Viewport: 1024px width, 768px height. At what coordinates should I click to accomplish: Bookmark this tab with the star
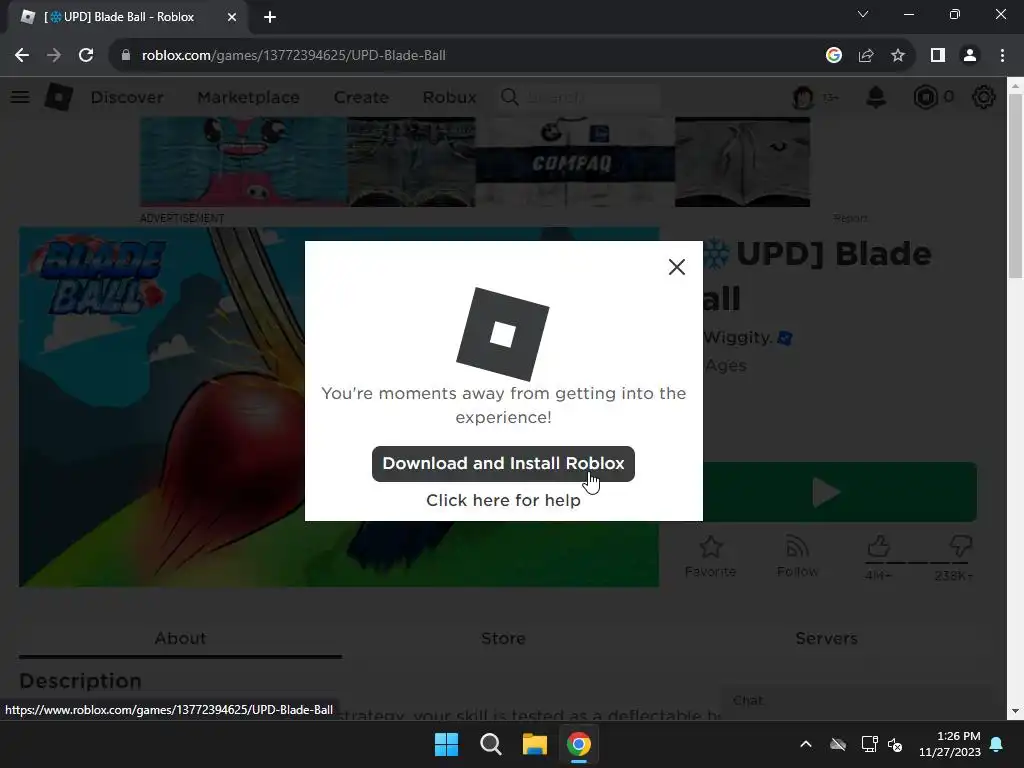(898, 56)
